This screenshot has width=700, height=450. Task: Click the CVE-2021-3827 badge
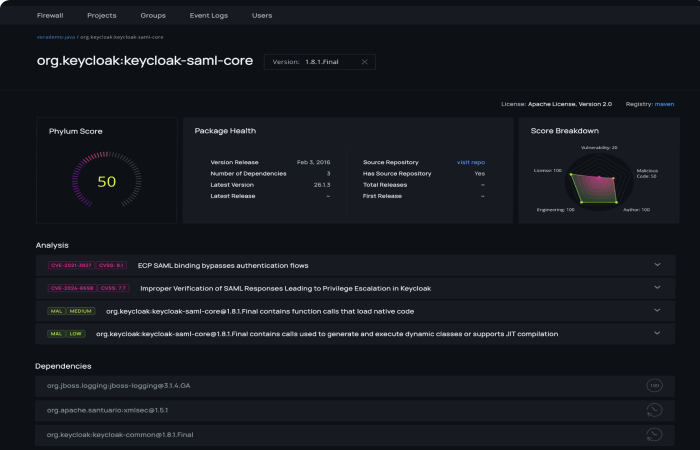(x=71, y=265)
